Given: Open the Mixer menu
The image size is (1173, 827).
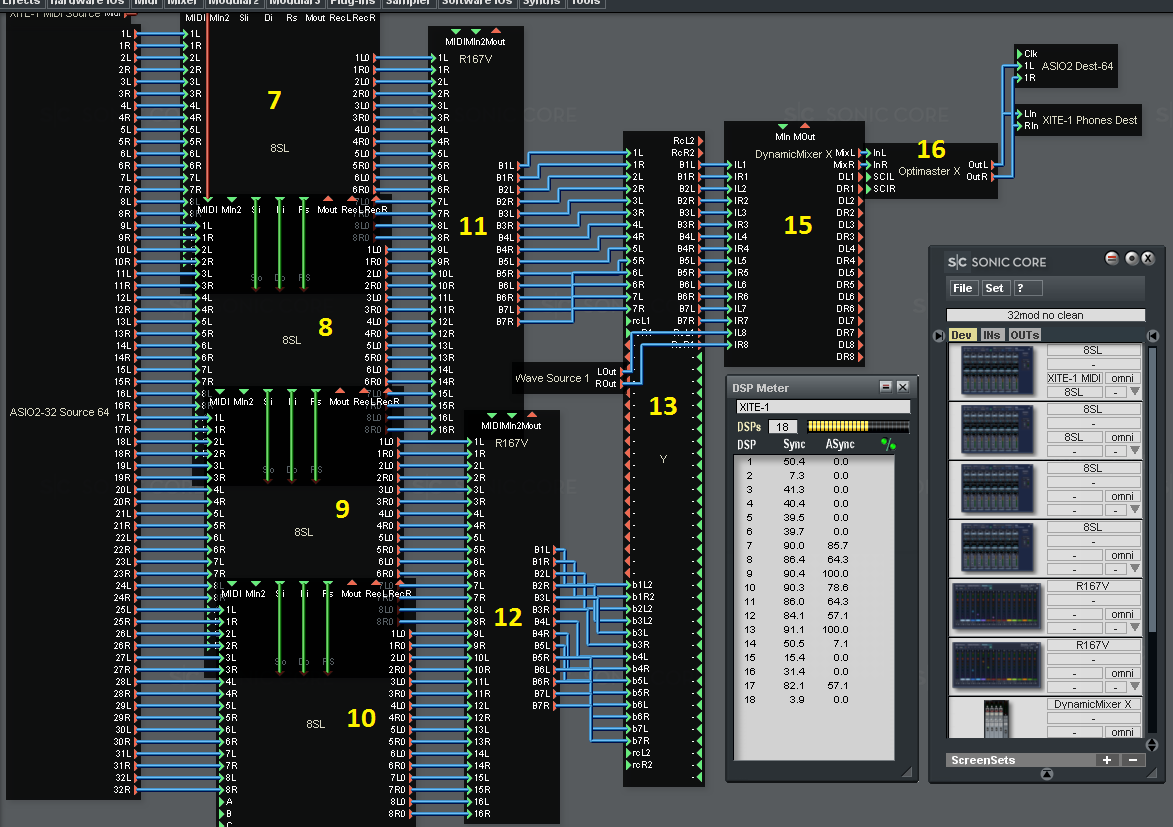Looking at the screenshot, I should coord(183,3).
